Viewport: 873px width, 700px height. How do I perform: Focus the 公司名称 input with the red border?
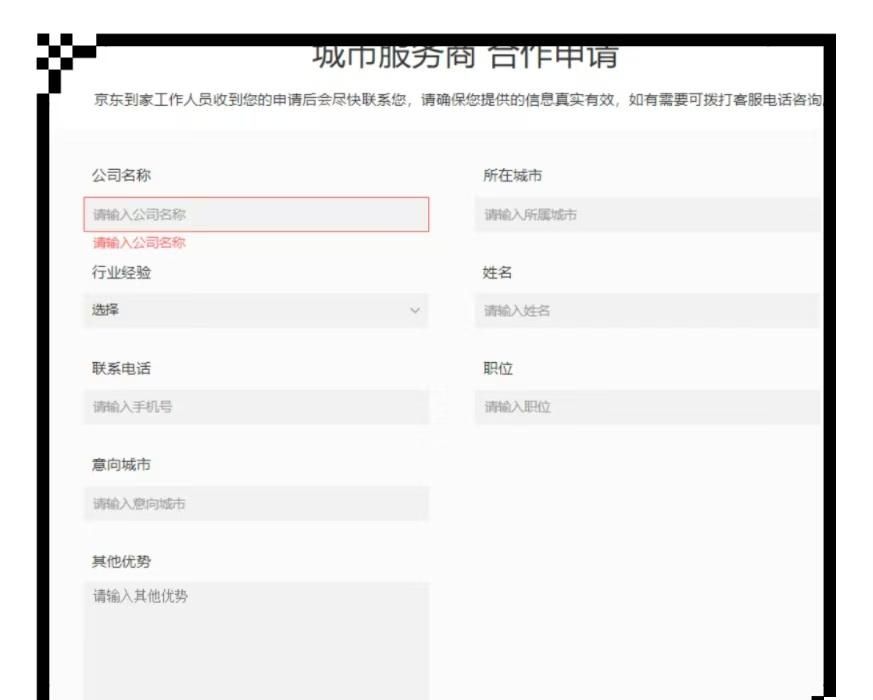tap(256, 215)
